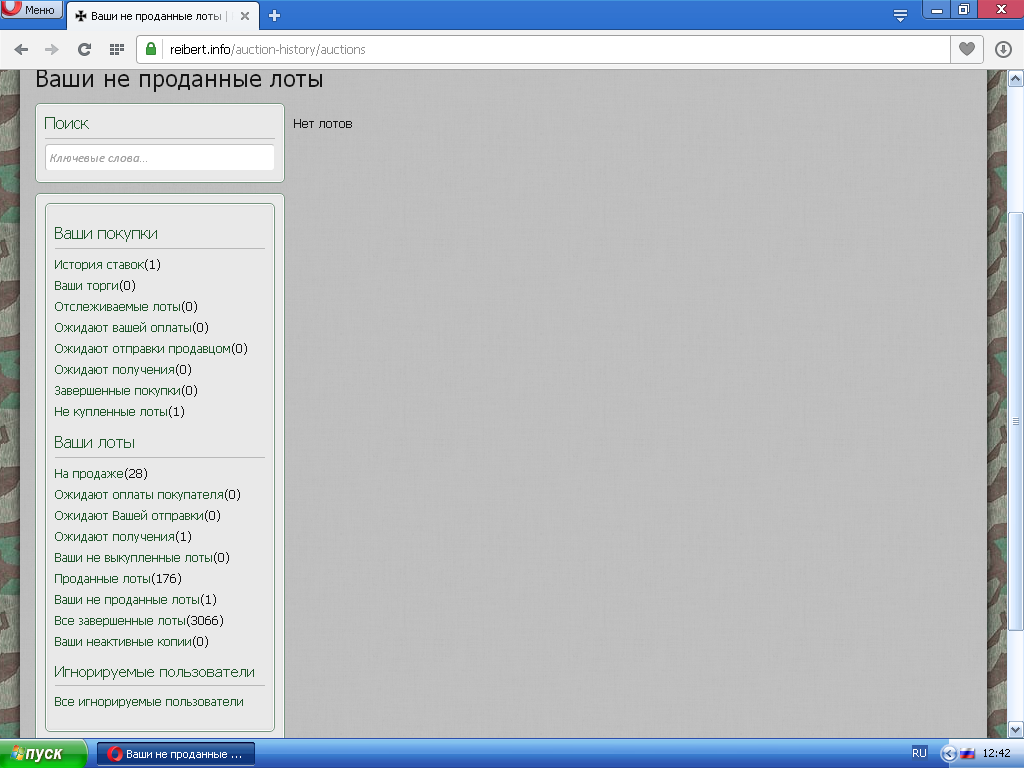Open На продаже(28) link
The height and width of the screenshot is (768, 1024).
[101, 473]
